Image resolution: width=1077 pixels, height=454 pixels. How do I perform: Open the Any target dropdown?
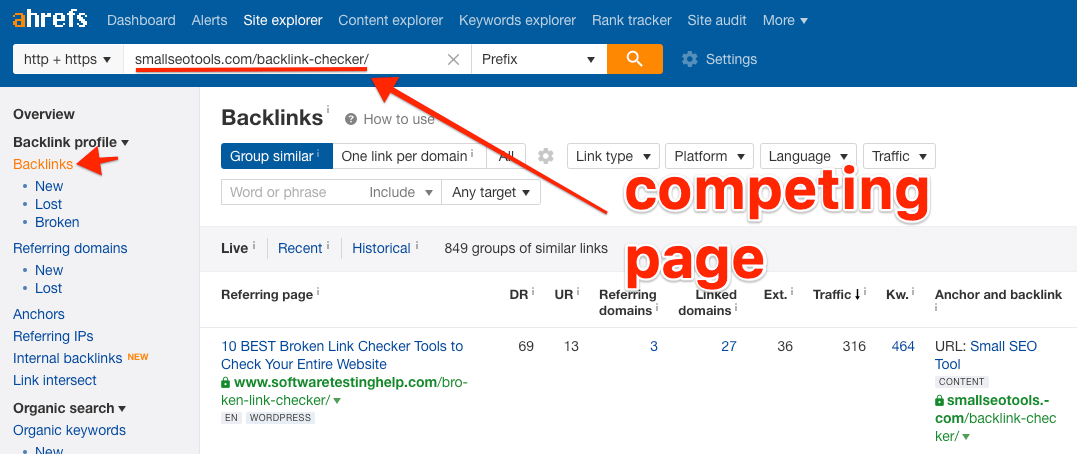coord(491,192)
